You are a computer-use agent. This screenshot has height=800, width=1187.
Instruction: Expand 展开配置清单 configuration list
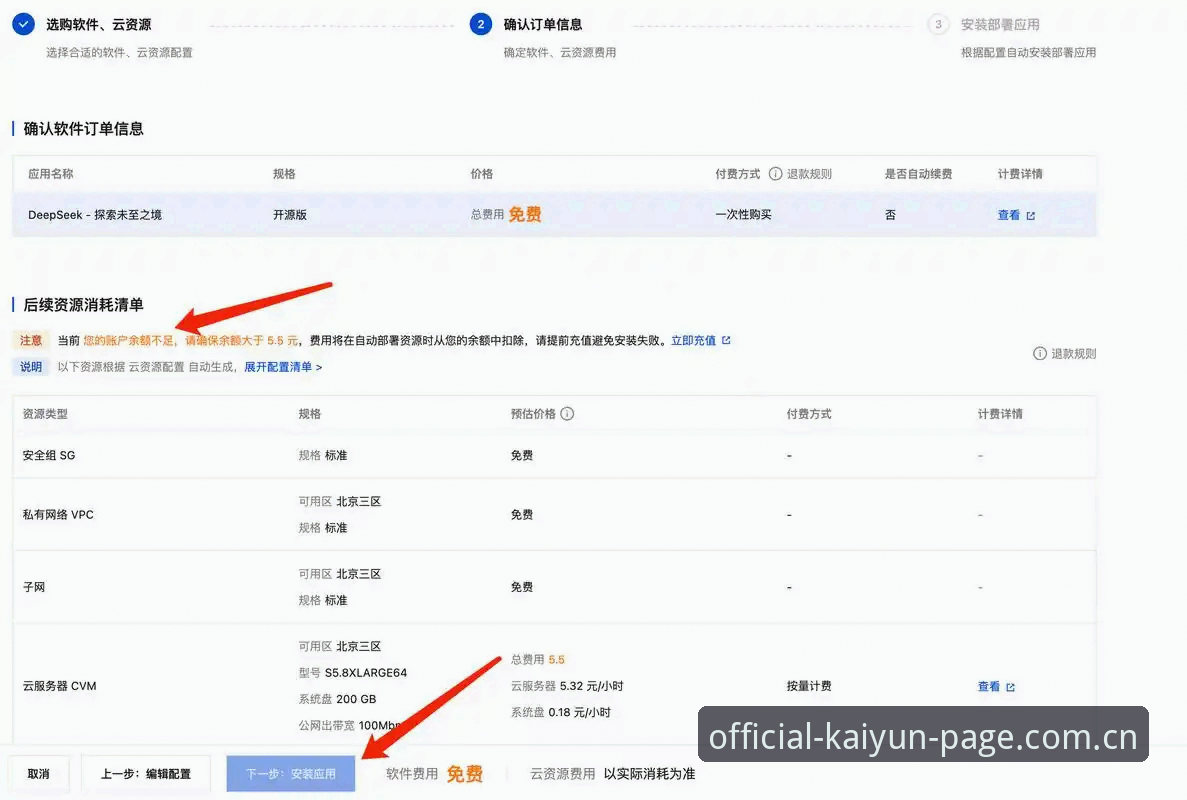282,367
